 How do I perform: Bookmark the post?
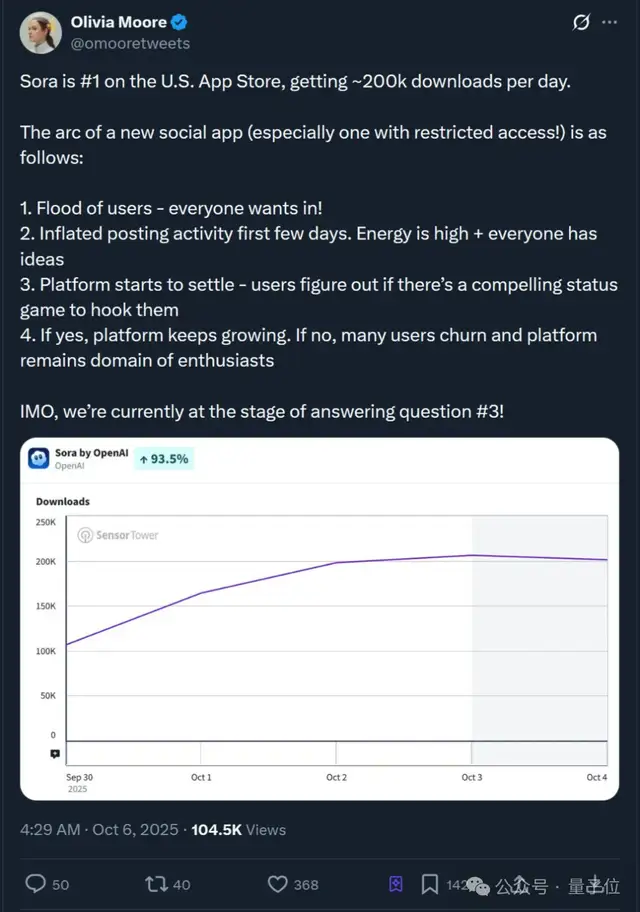(430, 884)
